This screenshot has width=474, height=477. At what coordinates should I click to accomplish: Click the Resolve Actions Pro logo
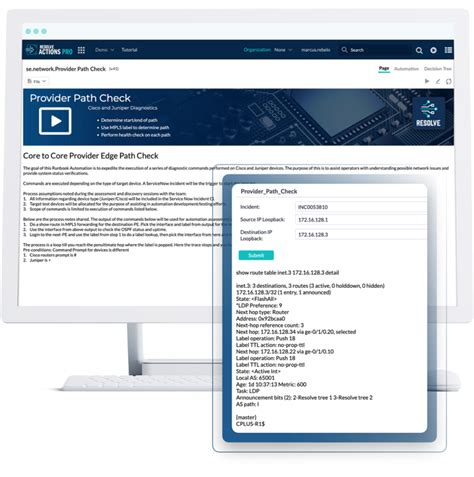pyautogui.click(x=49, y=50)
